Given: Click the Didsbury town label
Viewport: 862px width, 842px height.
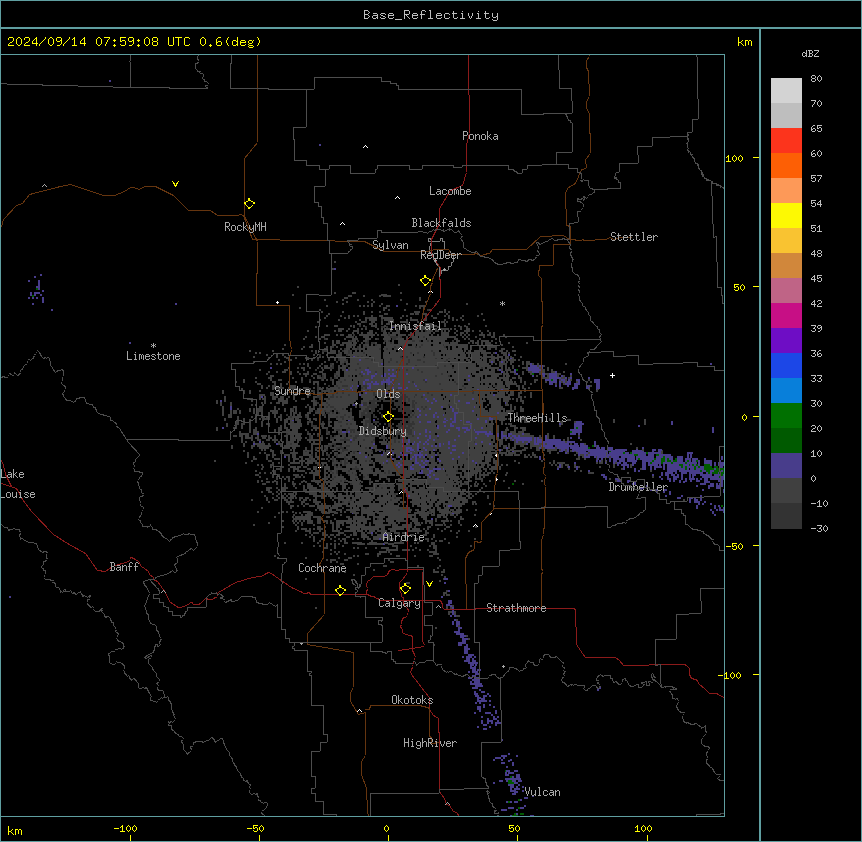Looking at the screenshot, I should pos(383,431).
